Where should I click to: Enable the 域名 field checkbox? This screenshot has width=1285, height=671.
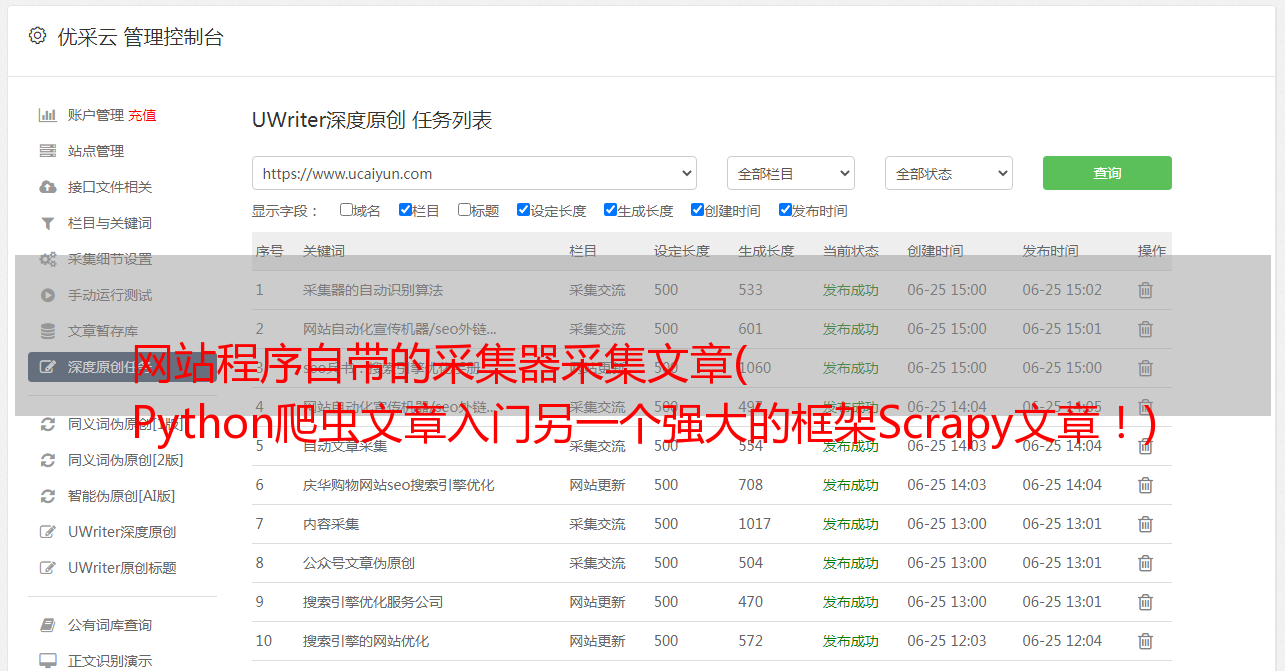tap(346, 210)
